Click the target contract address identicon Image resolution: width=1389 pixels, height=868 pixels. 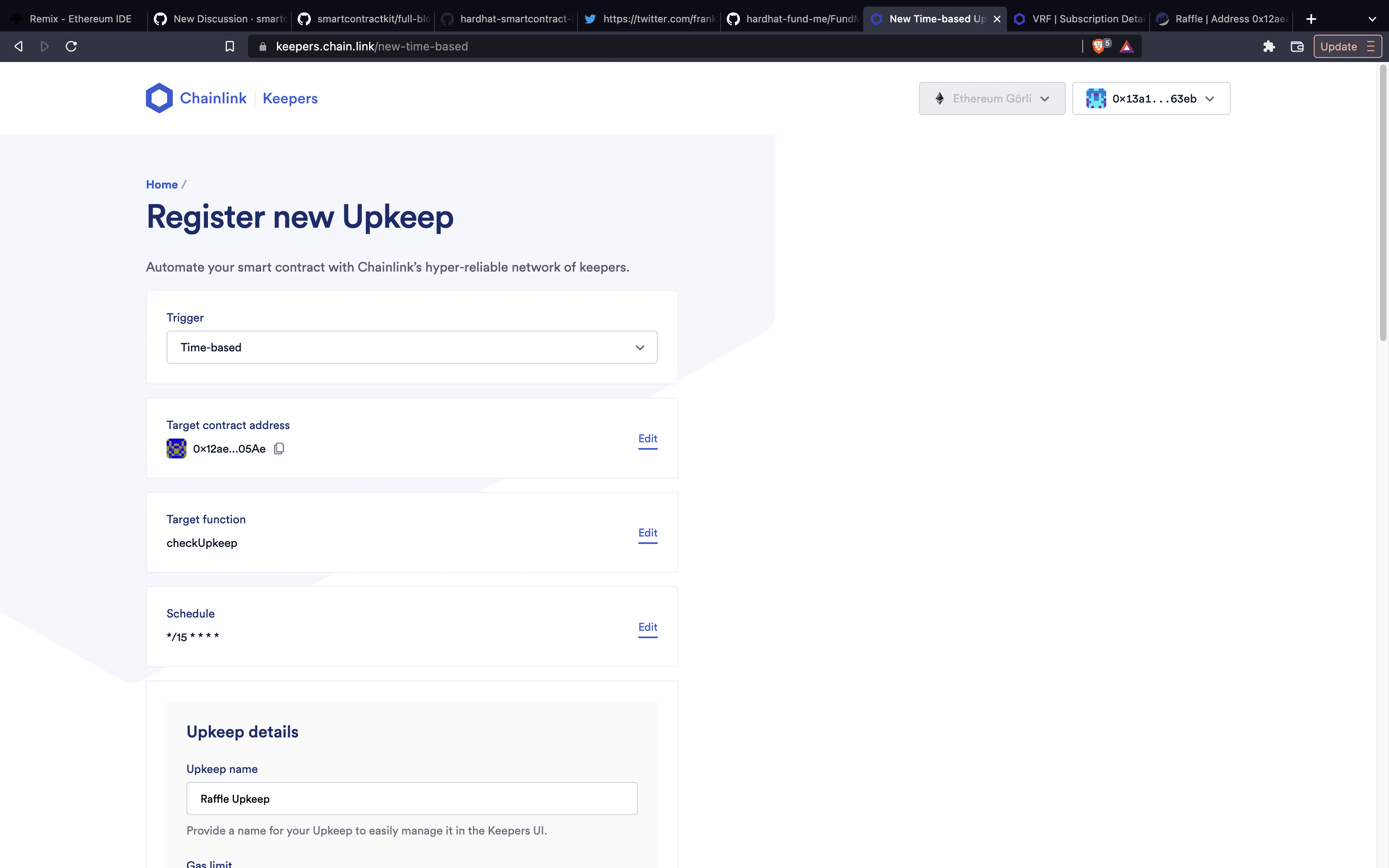pyautogui.click(x=176, y=448)
